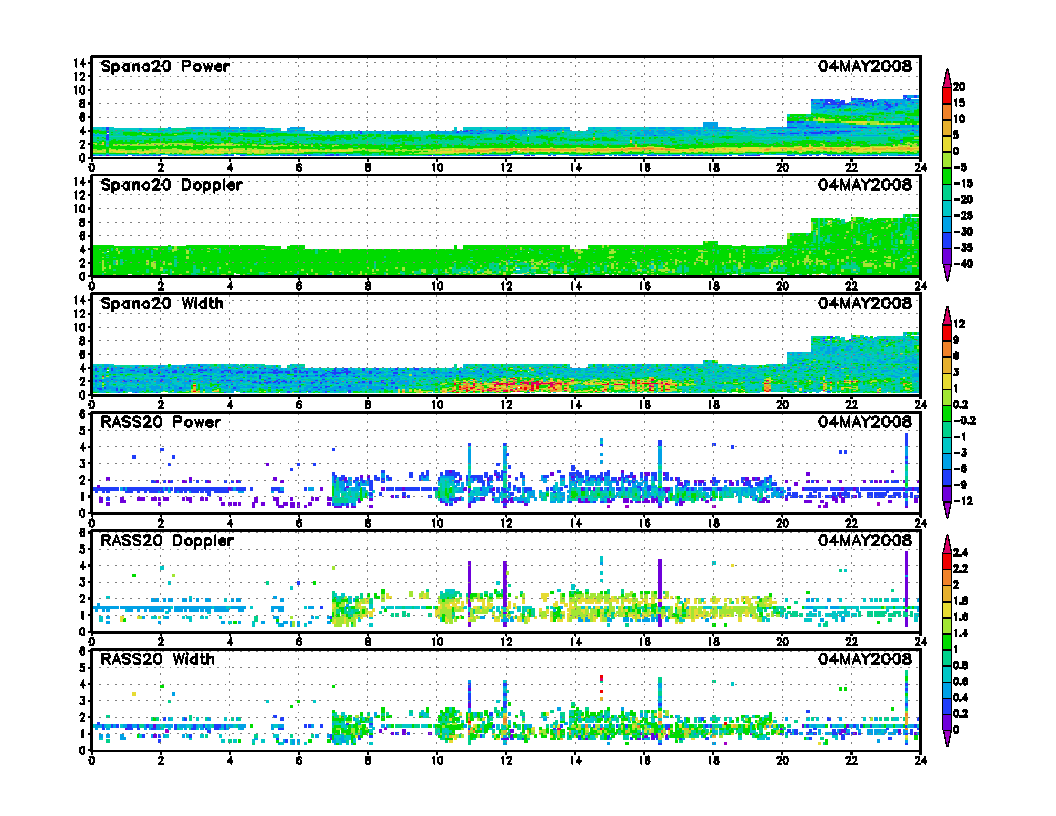Click the "-35" label on the top colorbar

[964, 248]
